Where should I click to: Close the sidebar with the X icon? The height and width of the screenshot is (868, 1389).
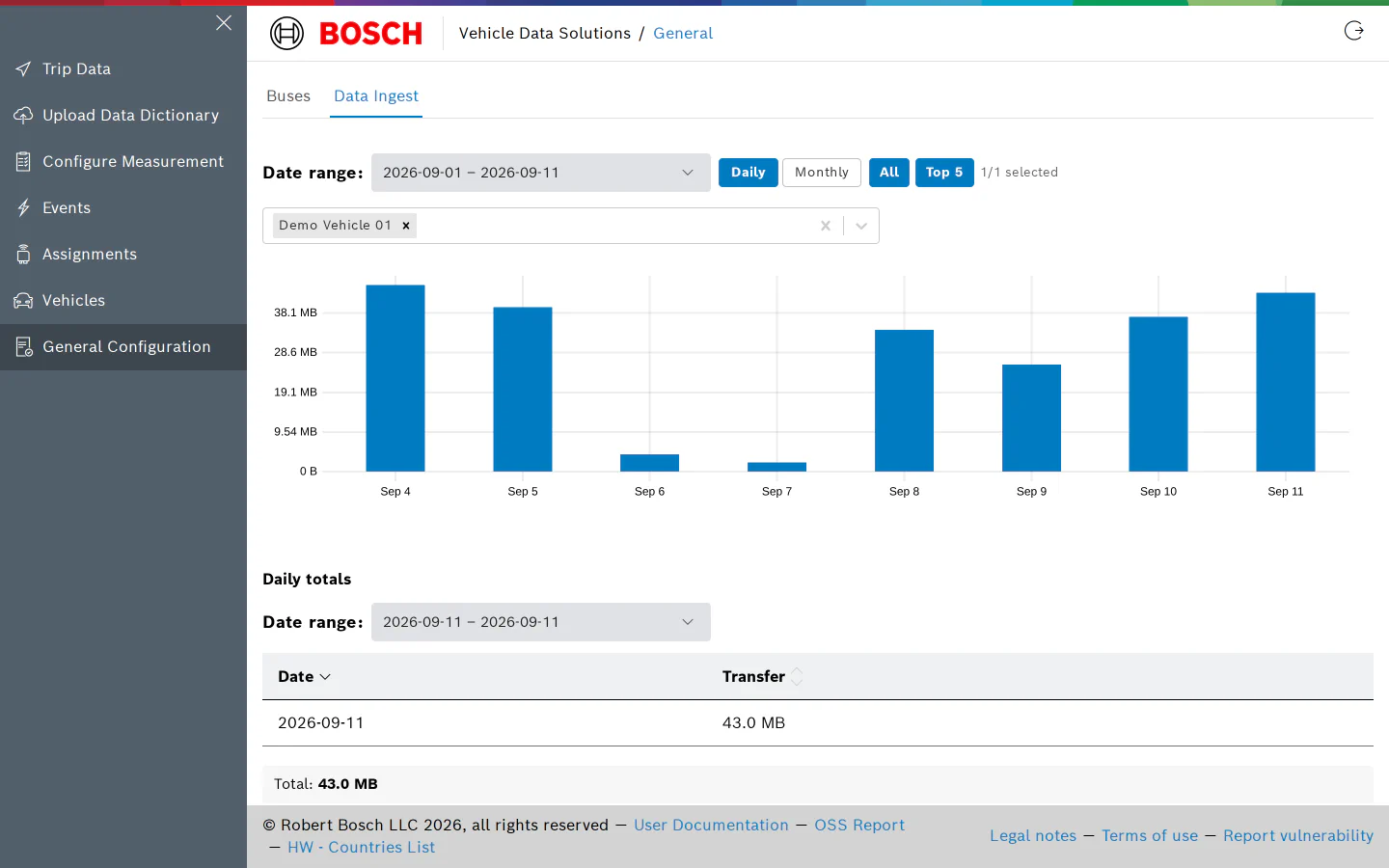coord(224,23)
